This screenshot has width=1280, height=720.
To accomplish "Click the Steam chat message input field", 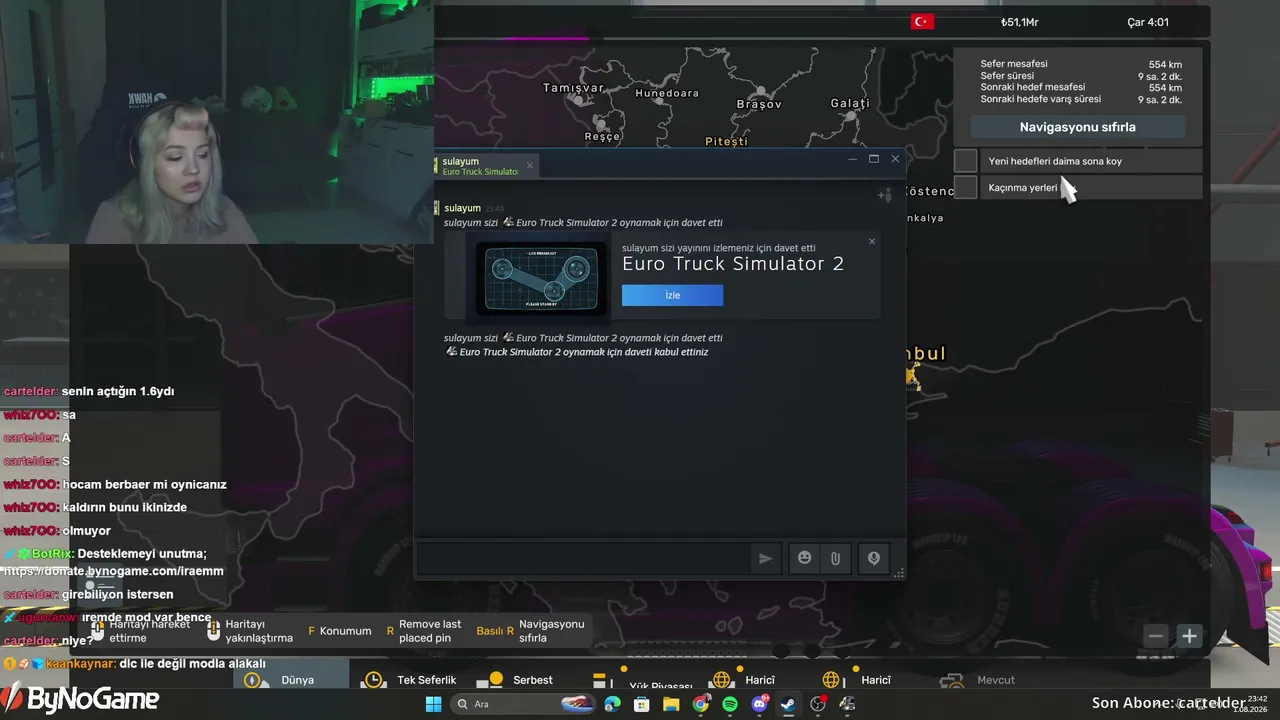I will click(583, 559).
